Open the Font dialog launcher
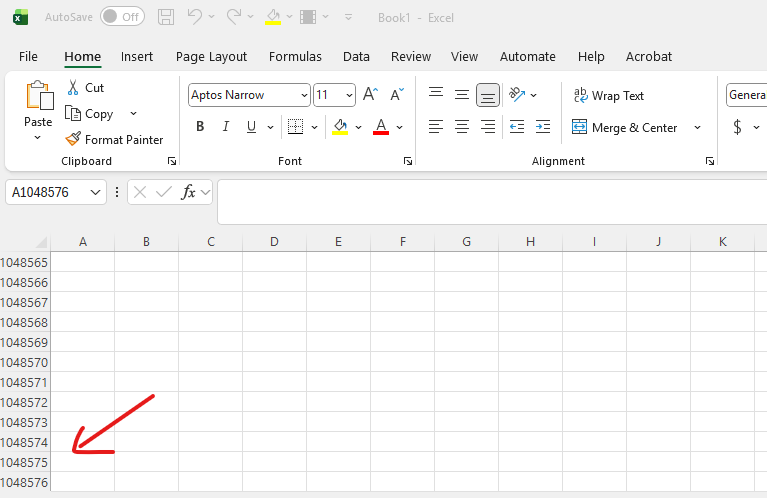The height and width of the screenshot is (498, 767). tap(407, 161)
